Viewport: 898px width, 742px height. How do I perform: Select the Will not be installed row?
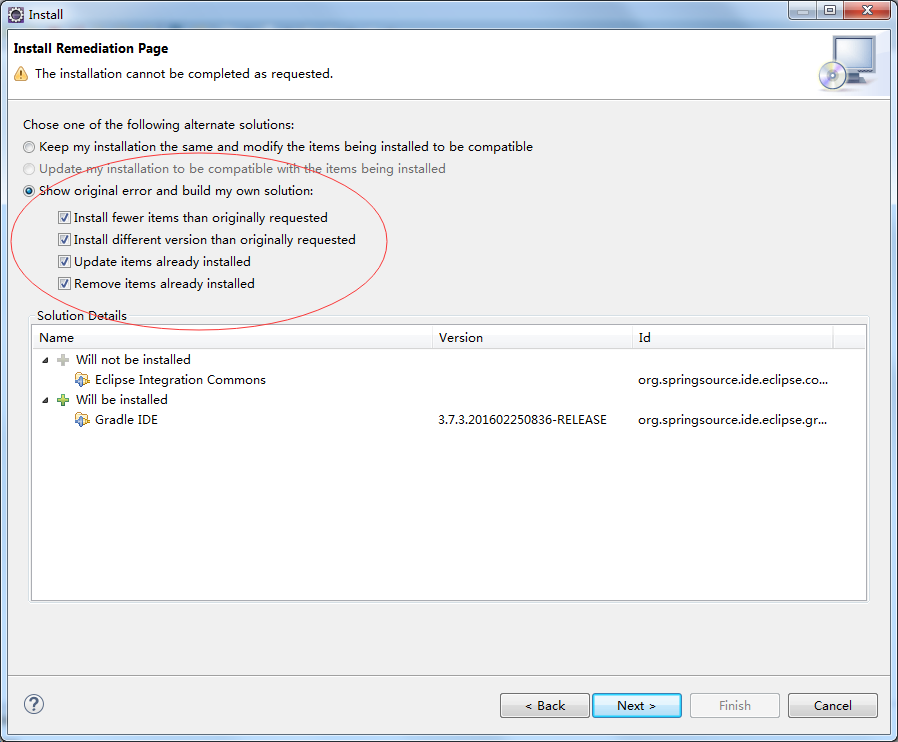(x=449, y=360)
